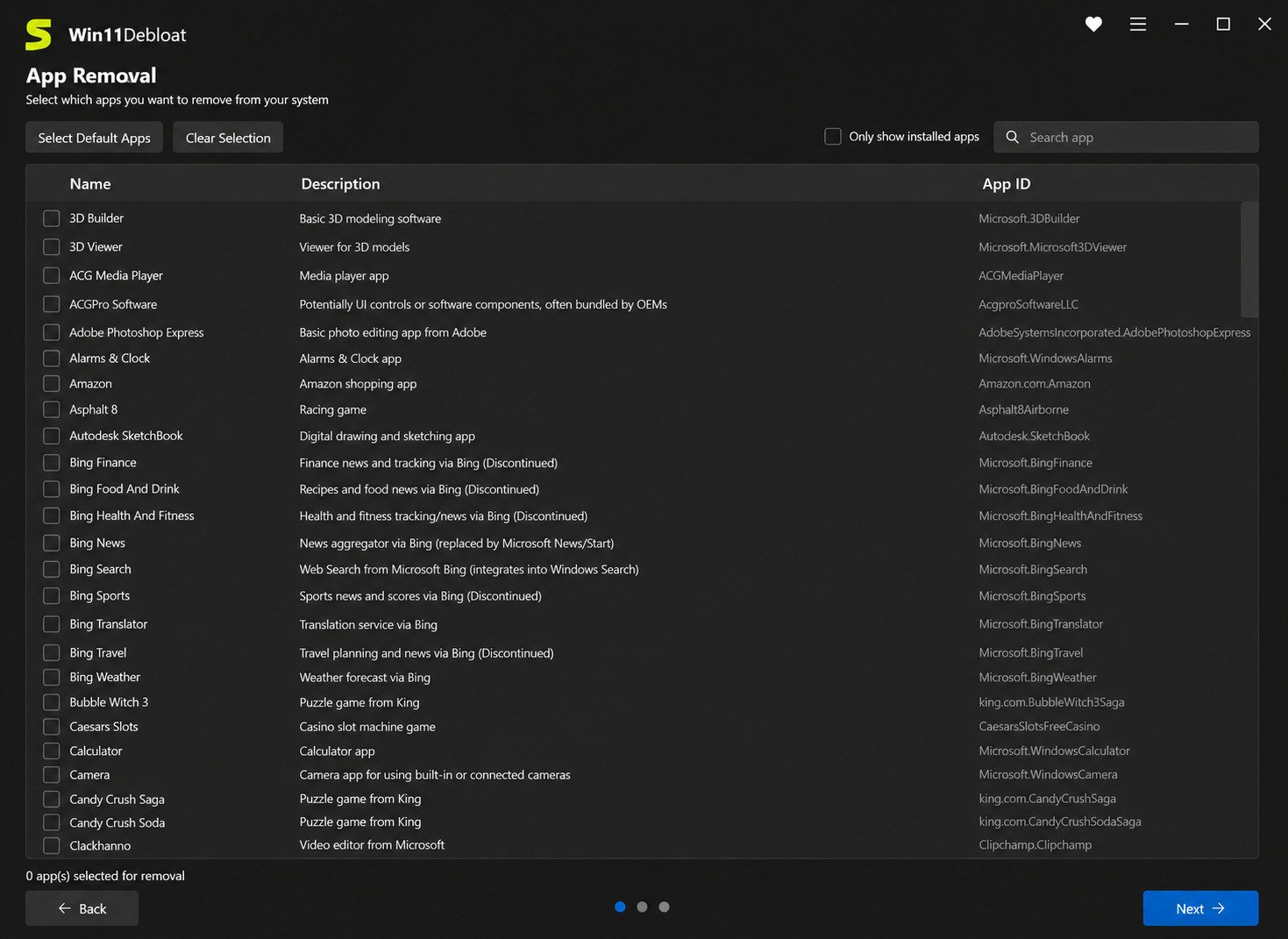Screen dimensions: 1288x939
Task: Click the king.com.BubbleWitch3Saga app ID
Action: coord(1051,702)
